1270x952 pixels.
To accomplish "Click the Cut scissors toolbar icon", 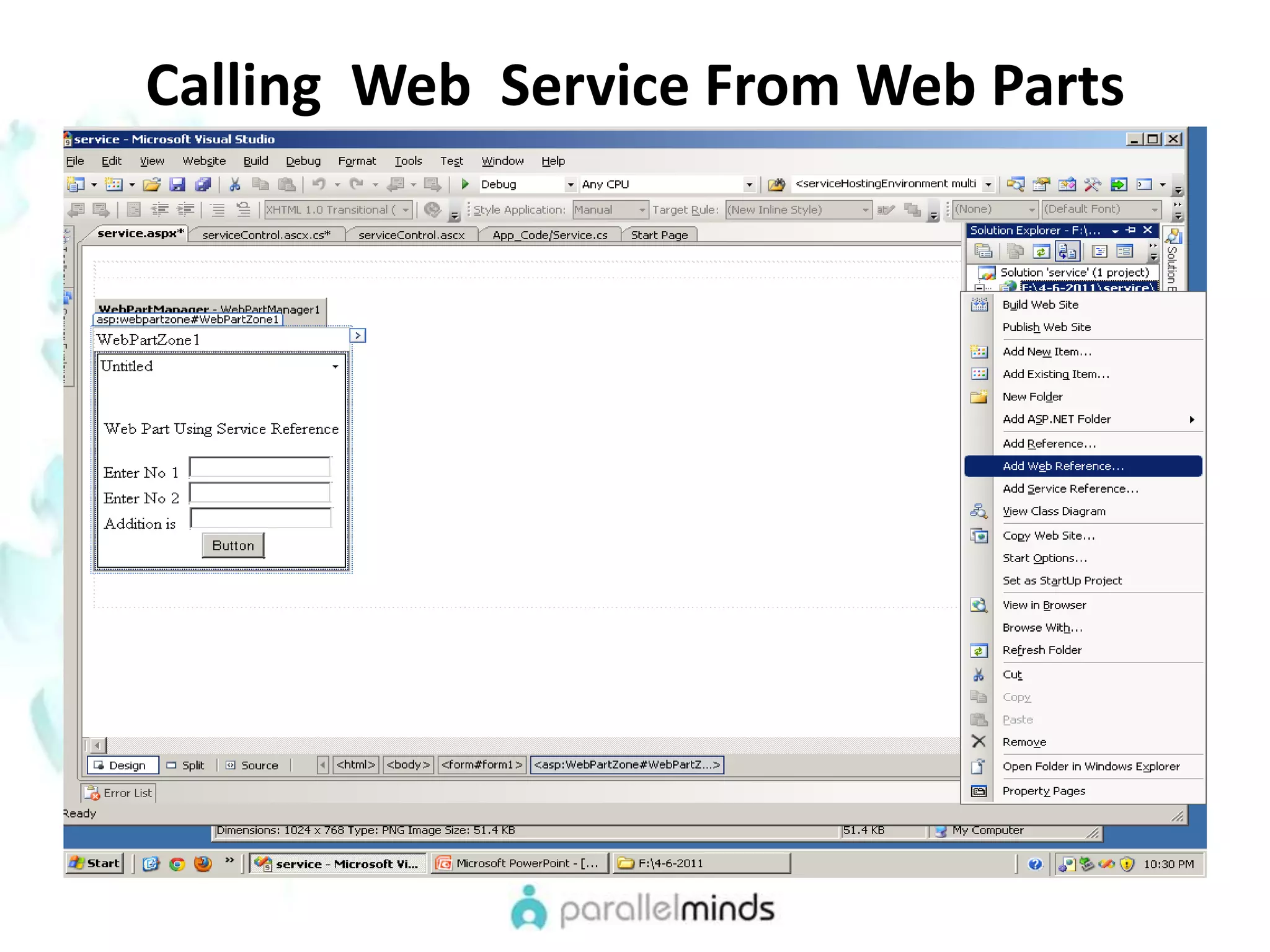I will pos(235,184).
